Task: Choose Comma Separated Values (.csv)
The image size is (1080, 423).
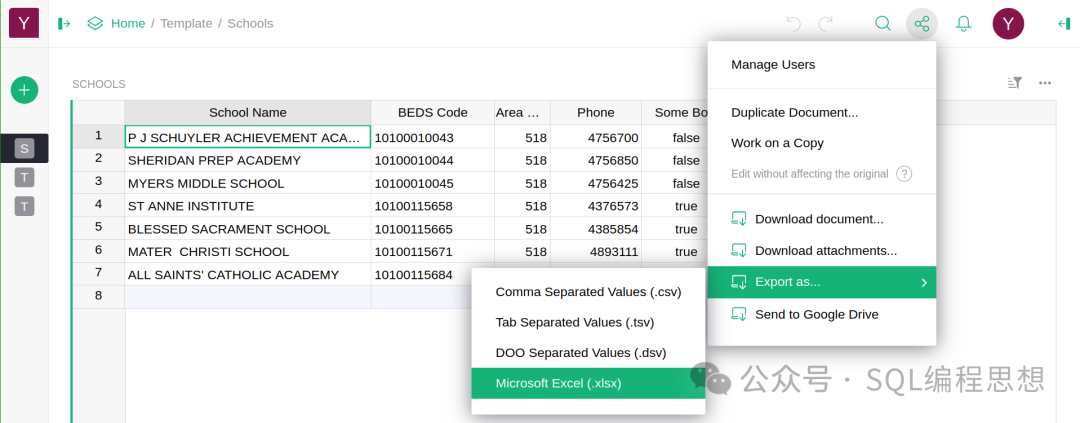Action: 588,292
